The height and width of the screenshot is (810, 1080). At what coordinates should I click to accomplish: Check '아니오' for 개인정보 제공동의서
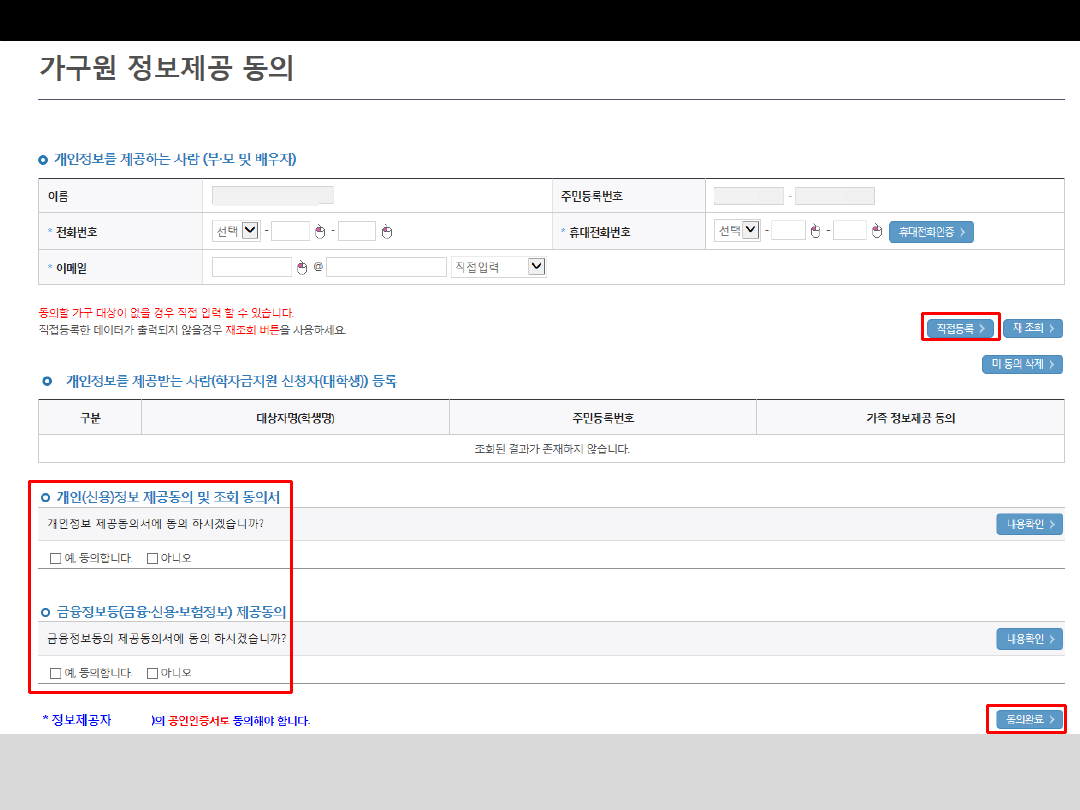pyautogui.click(x=153, y=558)
